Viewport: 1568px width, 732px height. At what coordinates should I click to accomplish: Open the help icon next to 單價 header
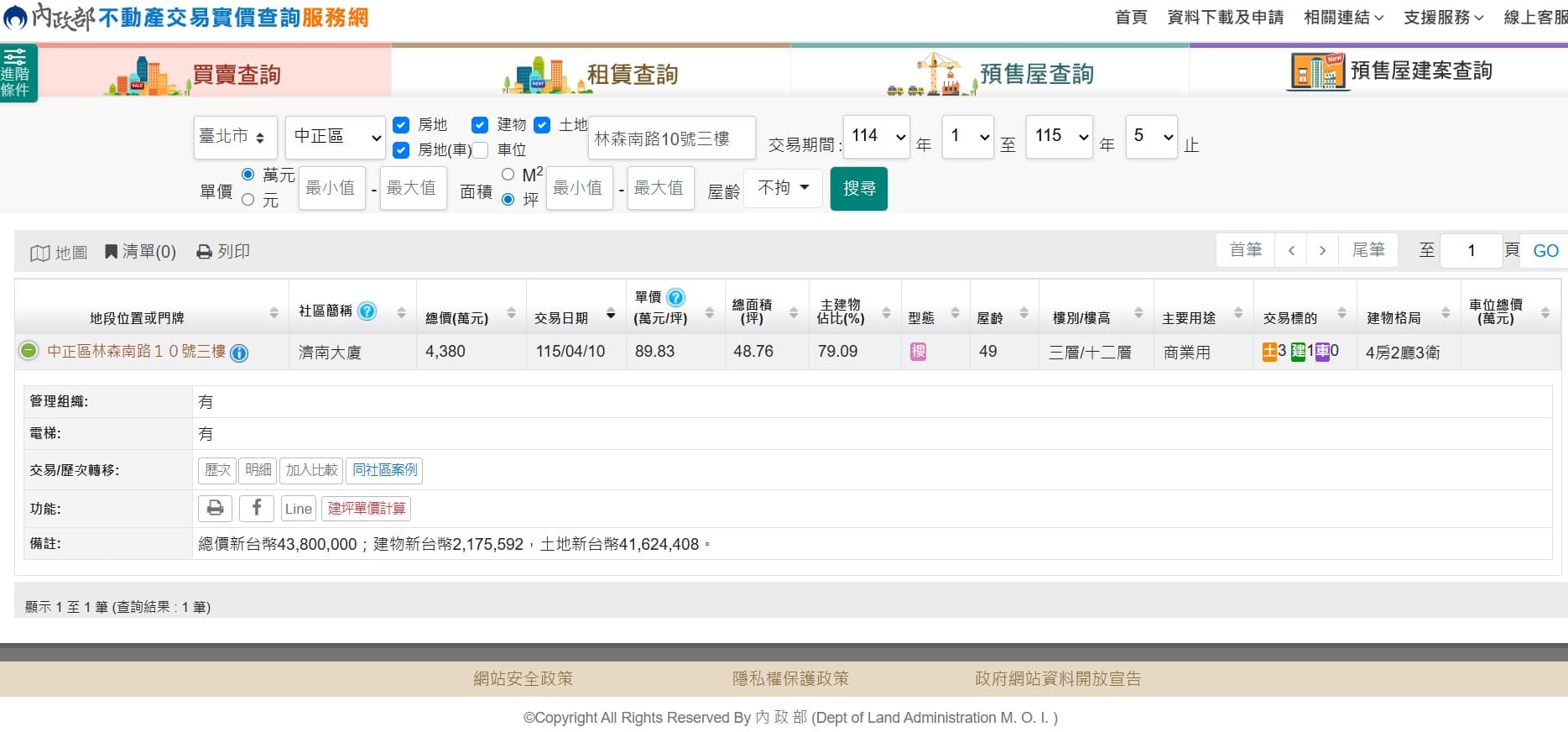[675, 297]
